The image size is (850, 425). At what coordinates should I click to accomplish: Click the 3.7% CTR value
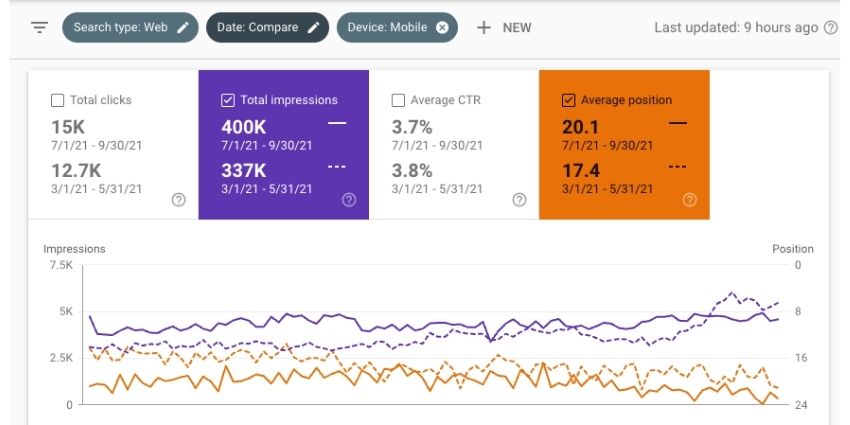tap(412, 127)
